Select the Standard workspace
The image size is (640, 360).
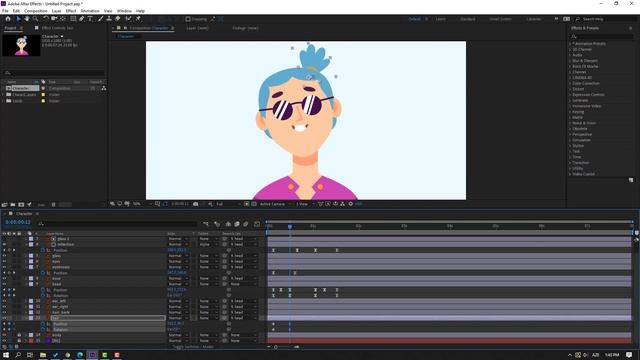(x=468, y=19)
